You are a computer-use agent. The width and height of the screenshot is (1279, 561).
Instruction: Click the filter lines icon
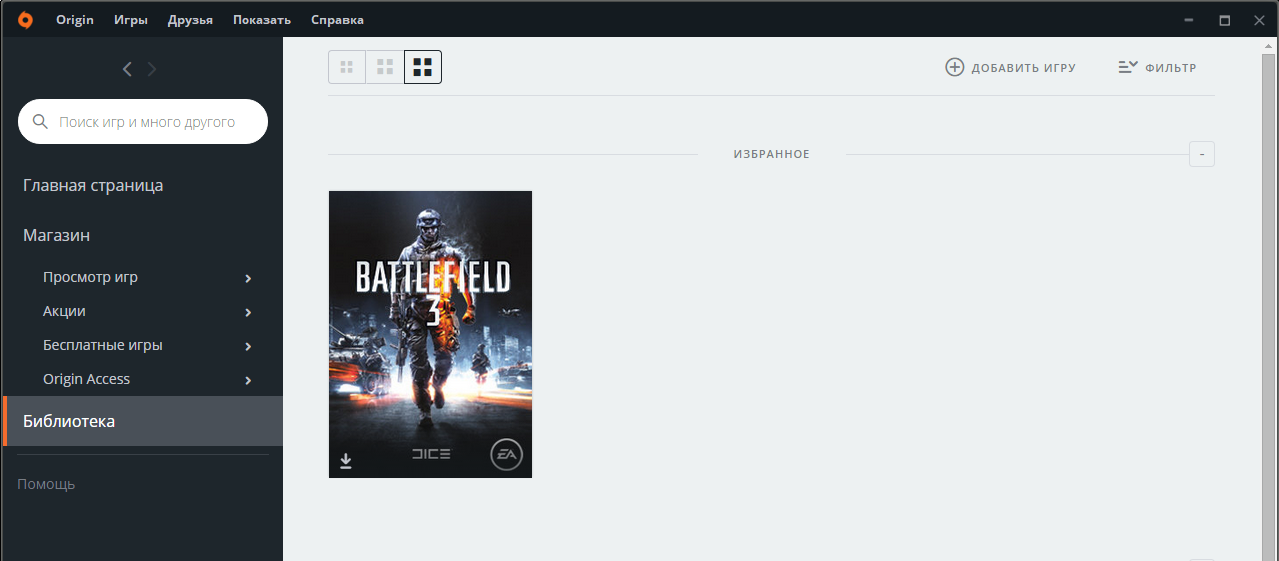1127,67
